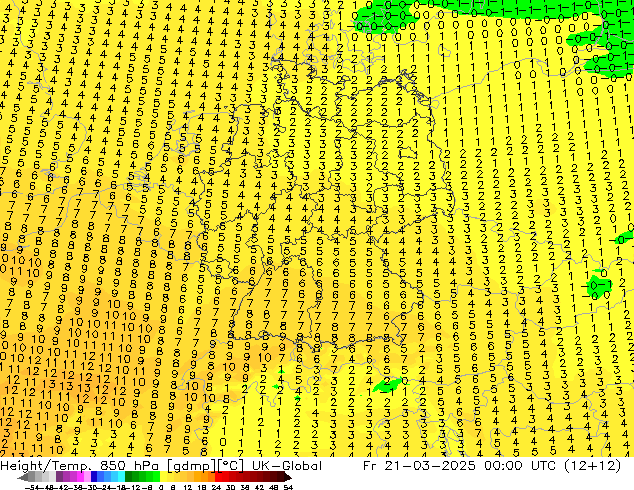This screenshot has height=490, width=634.
Task: Click the dark maroon legend swatch
Action: pos(281,477)
